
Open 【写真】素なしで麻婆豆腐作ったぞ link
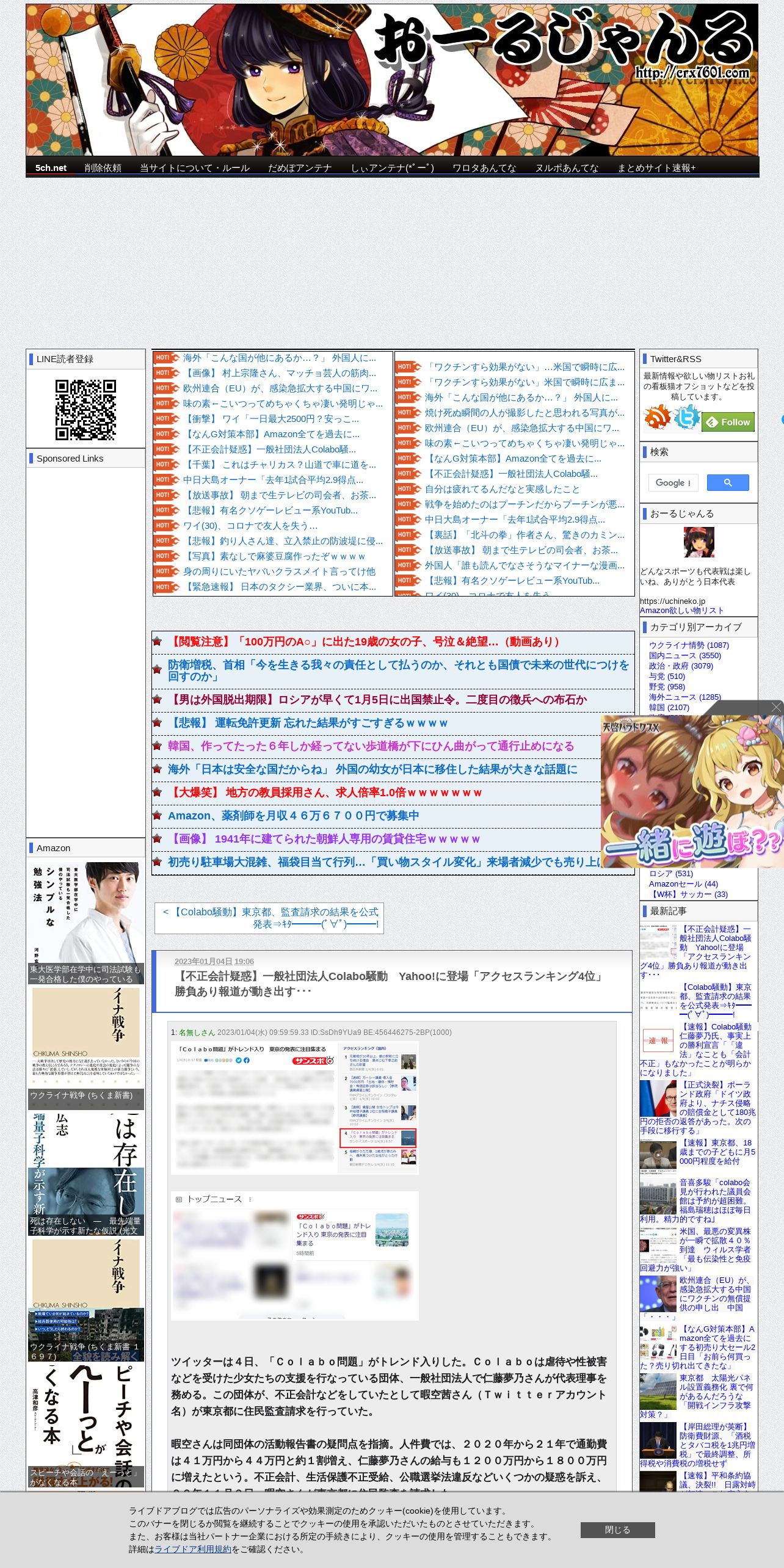tap(274, 556)
